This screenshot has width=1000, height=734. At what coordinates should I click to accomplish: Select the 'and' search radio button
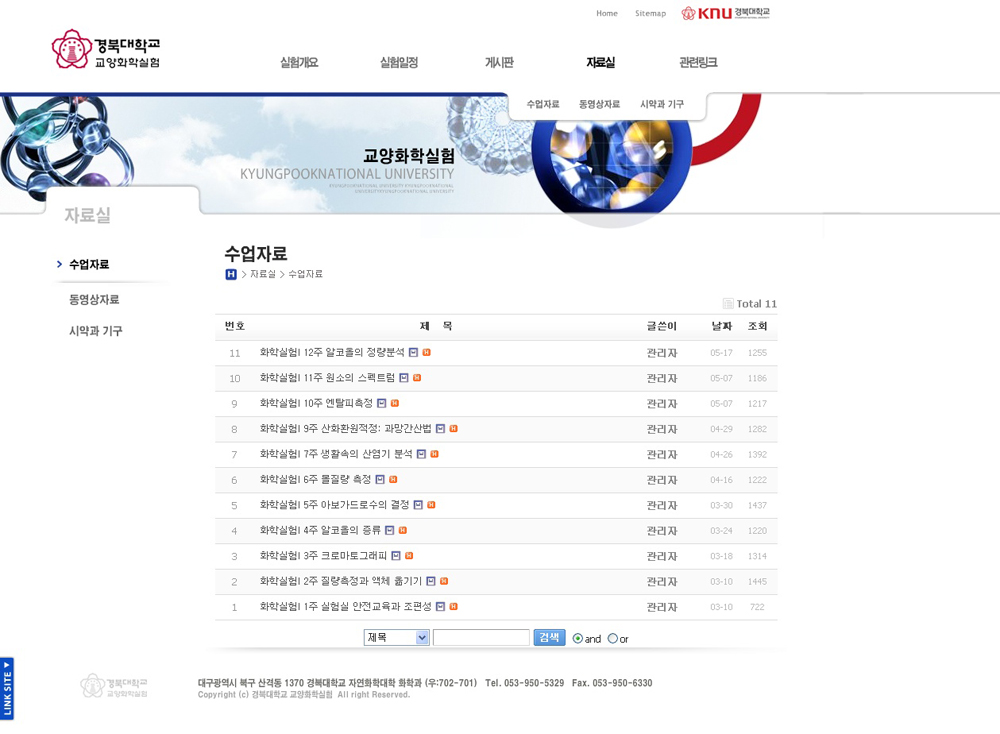pyautogui.click(x=577, y=639)
